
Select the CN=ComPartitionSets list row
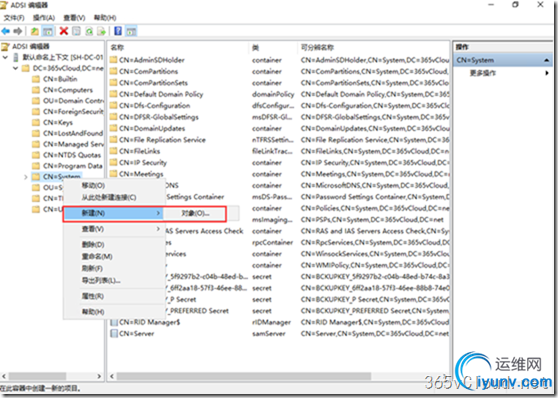pyautogui.click(x=279, y=83)
